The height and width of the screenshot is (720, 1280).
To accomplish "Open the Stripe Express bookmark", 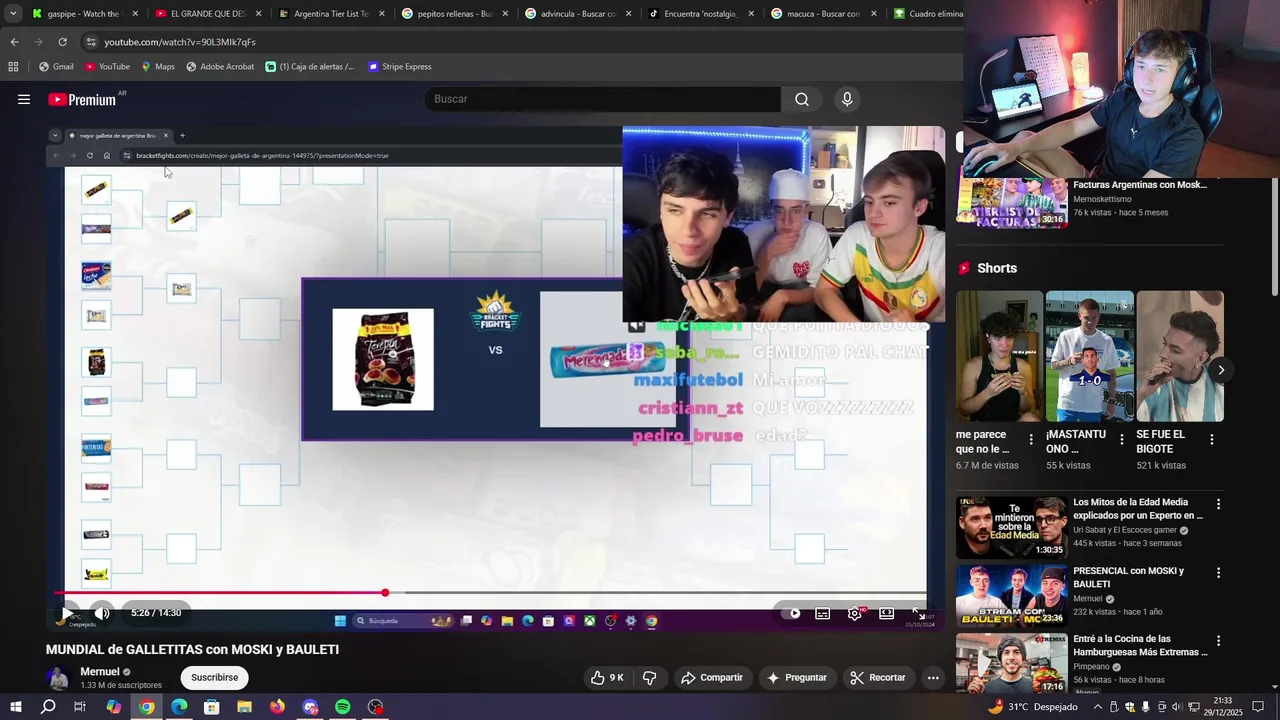I will pos(399,67).
